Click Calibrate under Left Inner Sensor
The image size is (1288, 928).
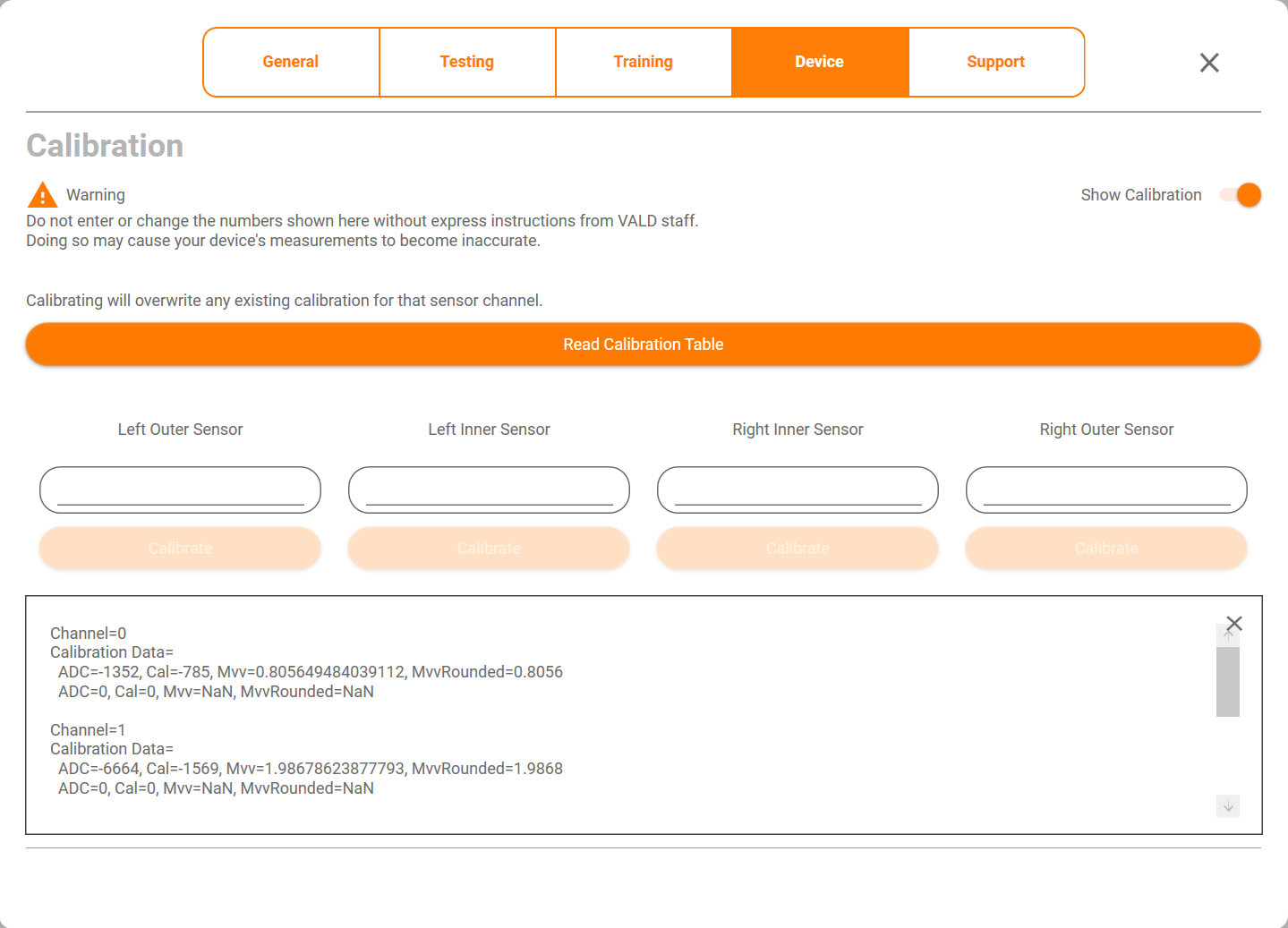[x=489, y=549]
